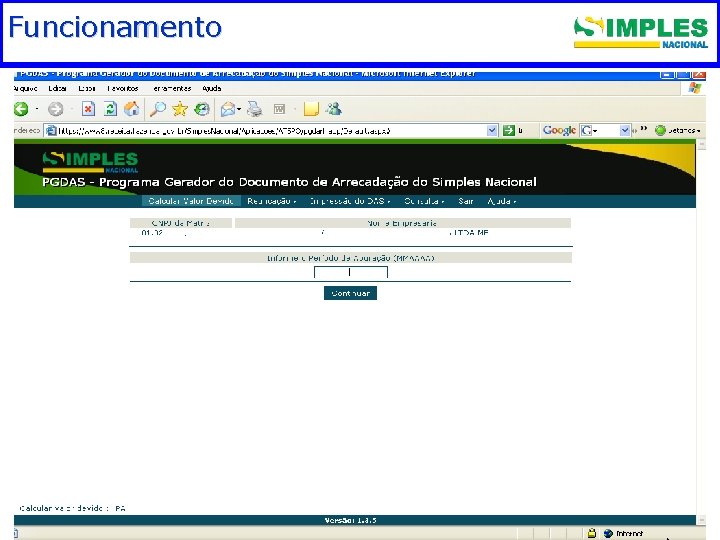Open the Mail envelope icon
Image resolution: width=720 pixels, height=540 pixels.
tap(228, 109)
